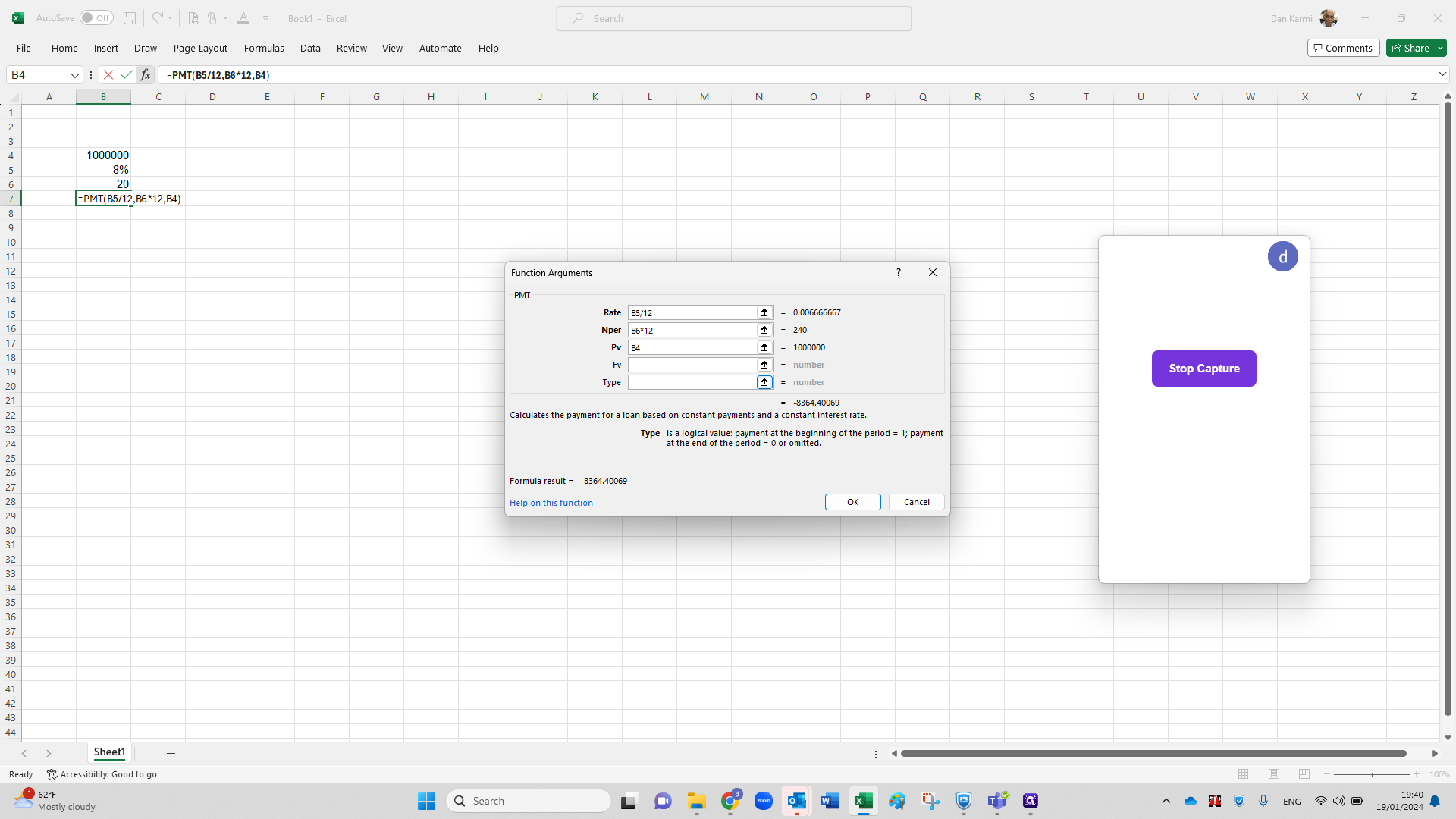The height and width of the screenshot is (819, 1456).
Task: Click in the Type argument input field
Action: (692, 382)
